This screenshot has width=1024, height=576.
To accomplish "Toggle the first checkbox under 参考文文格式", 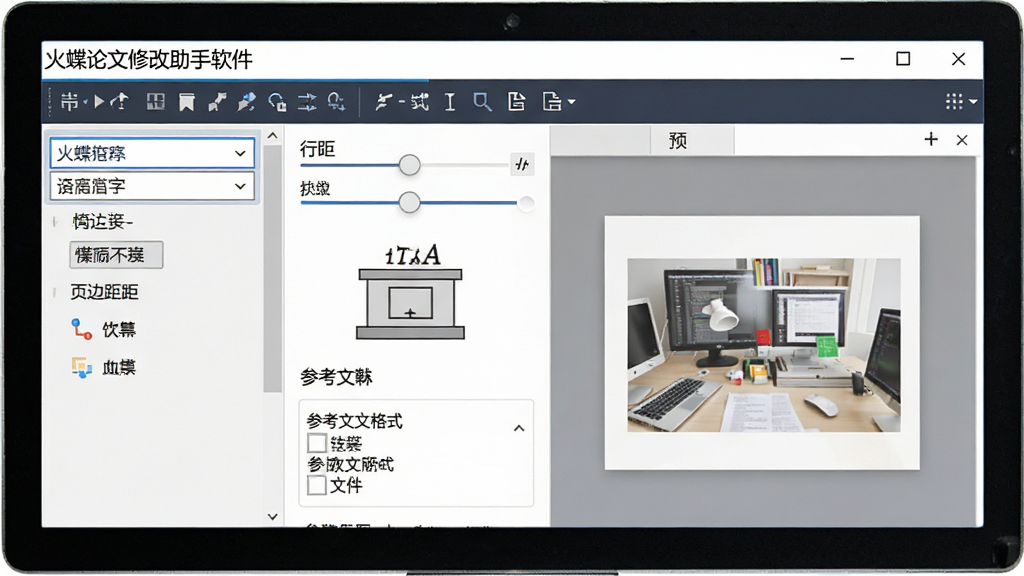I will coord(317,443).
